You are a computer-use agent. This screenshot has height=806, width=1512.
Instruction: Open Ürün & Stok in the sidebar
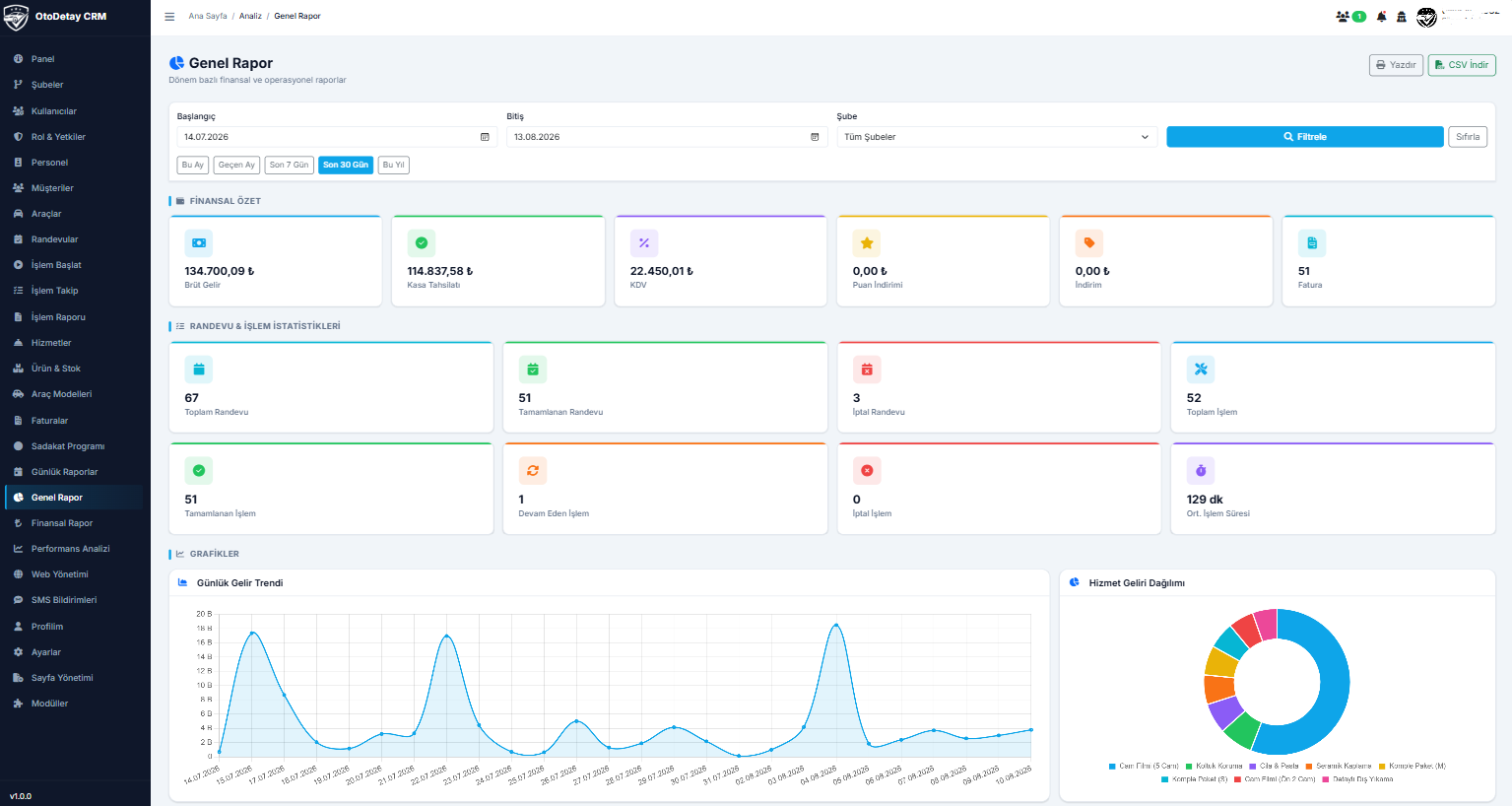point(56,369)
